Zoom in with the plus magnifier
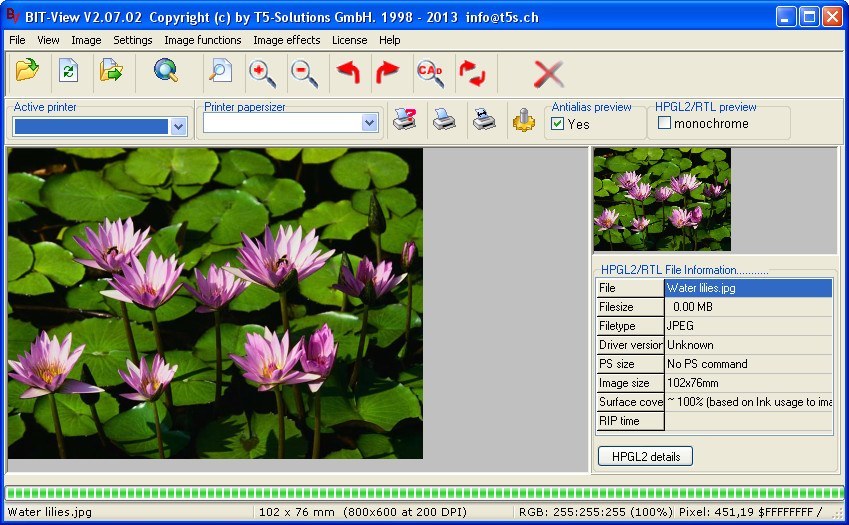 [x=262, y=74]
